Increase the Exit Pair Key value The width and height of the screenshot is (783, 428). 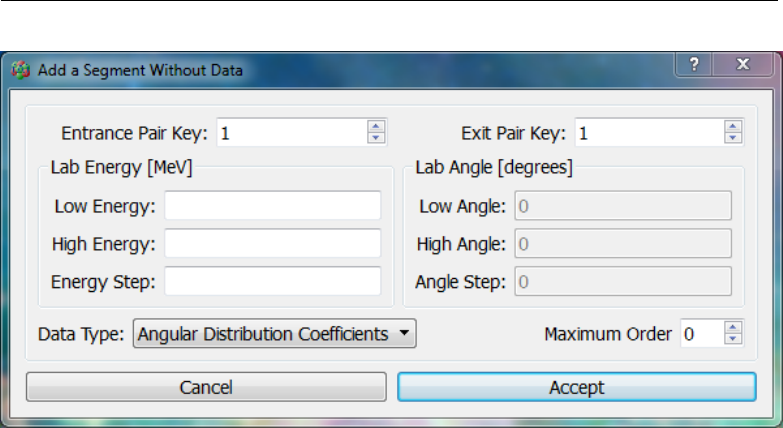click(x=733, y=126)
